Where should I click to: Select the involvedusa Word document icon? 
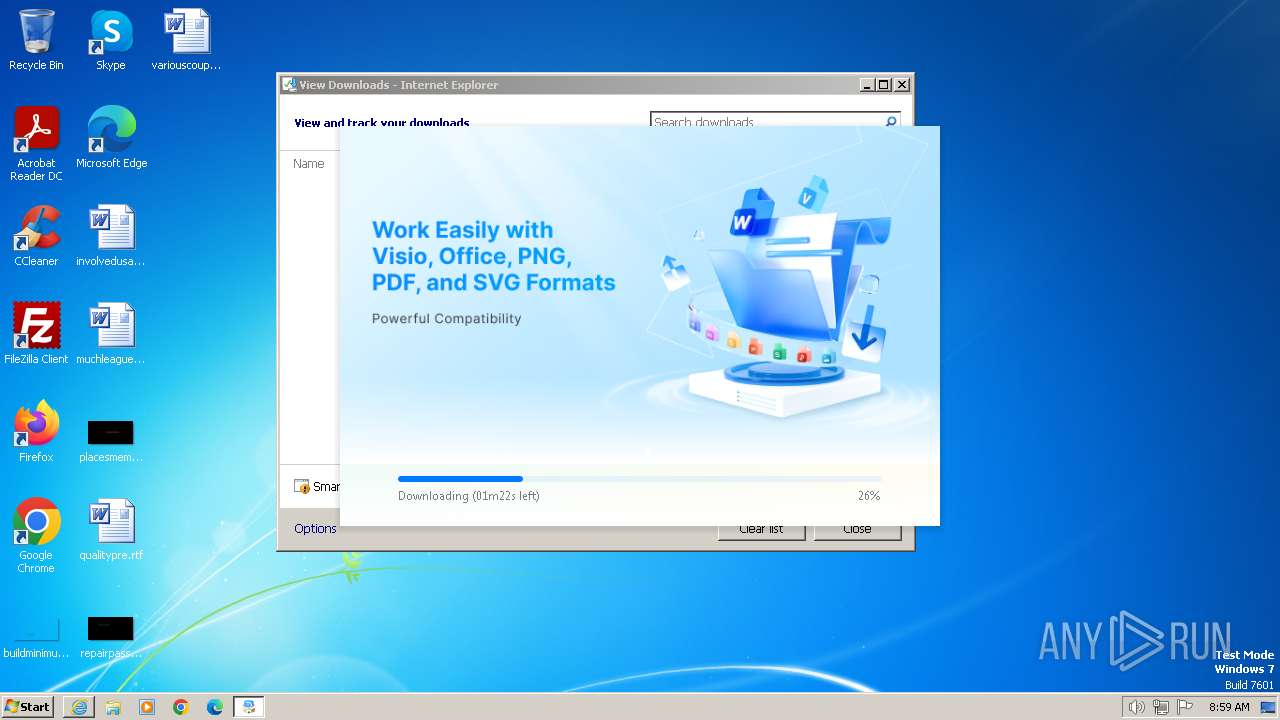pos(111,236)
